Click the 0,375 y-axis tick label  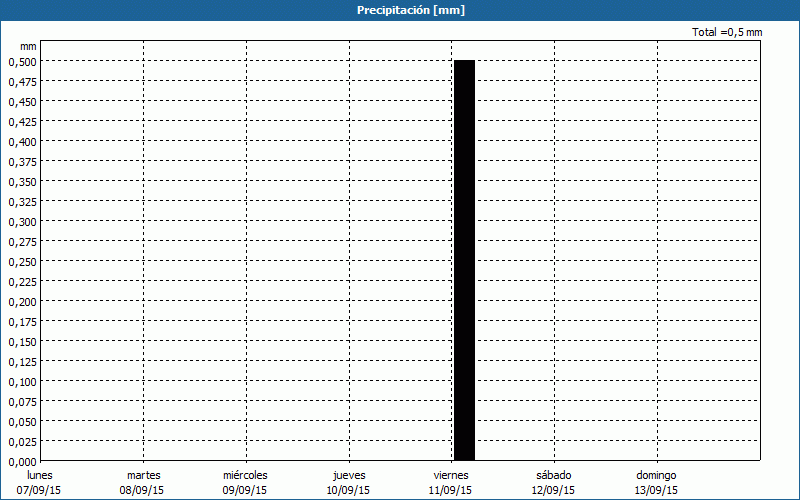point(22,161)
